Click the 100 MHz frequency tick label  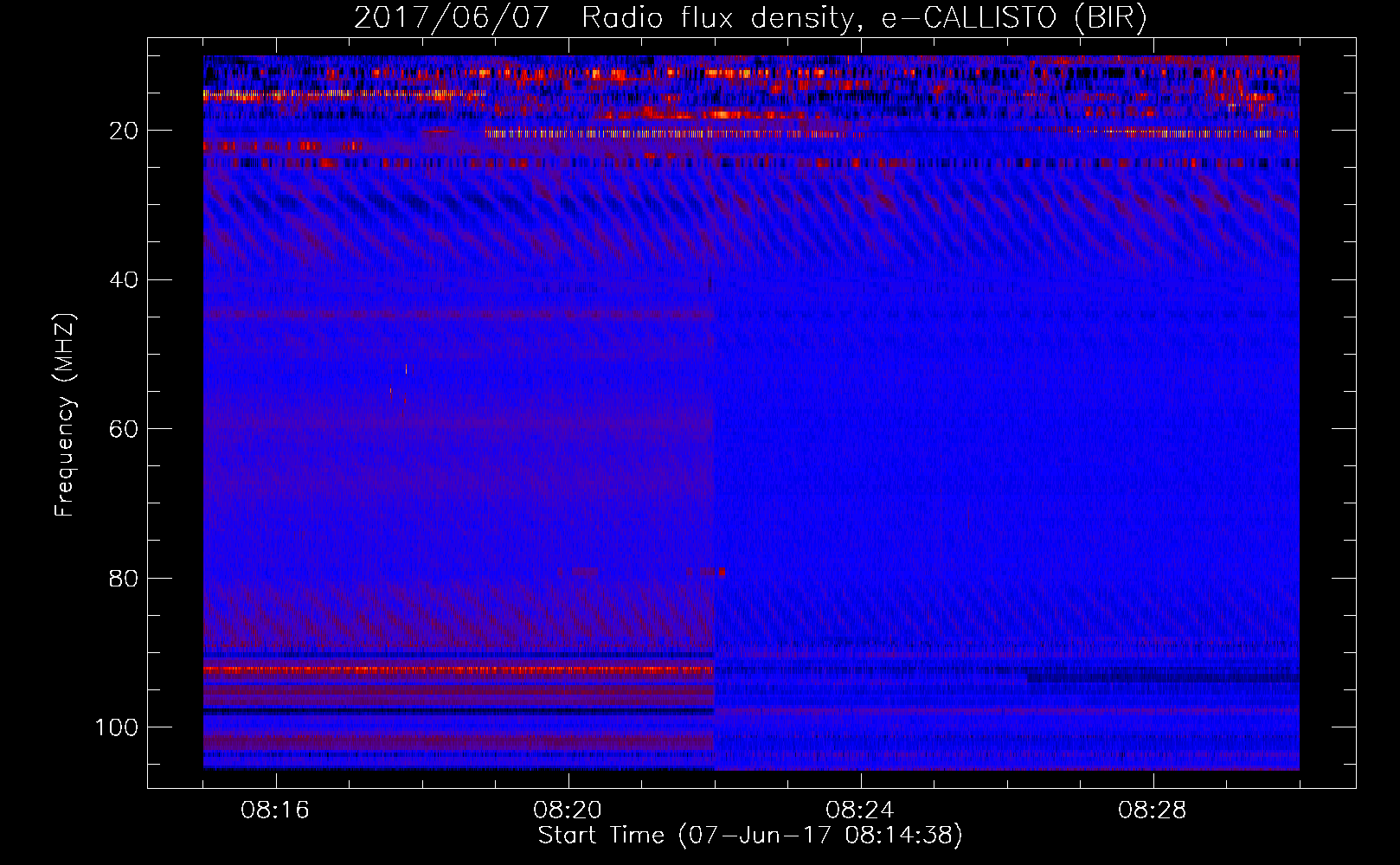click(117, 727)
